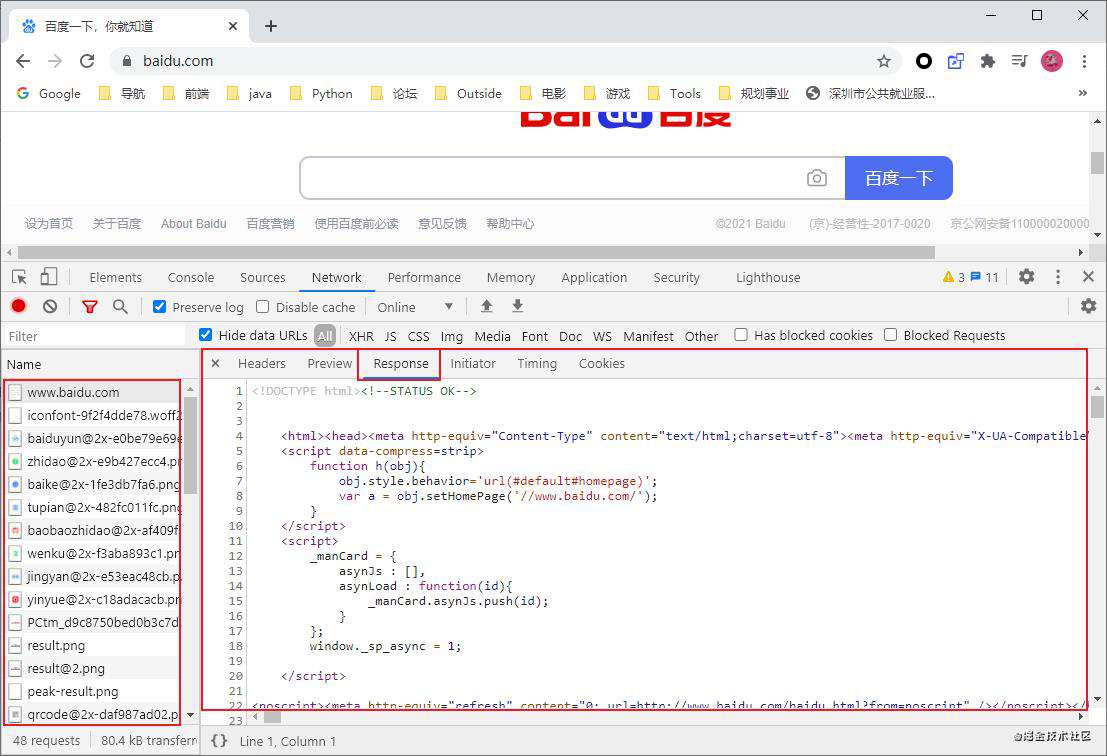Stop recording the network log

pyautogui.click(x=19, y=306)
